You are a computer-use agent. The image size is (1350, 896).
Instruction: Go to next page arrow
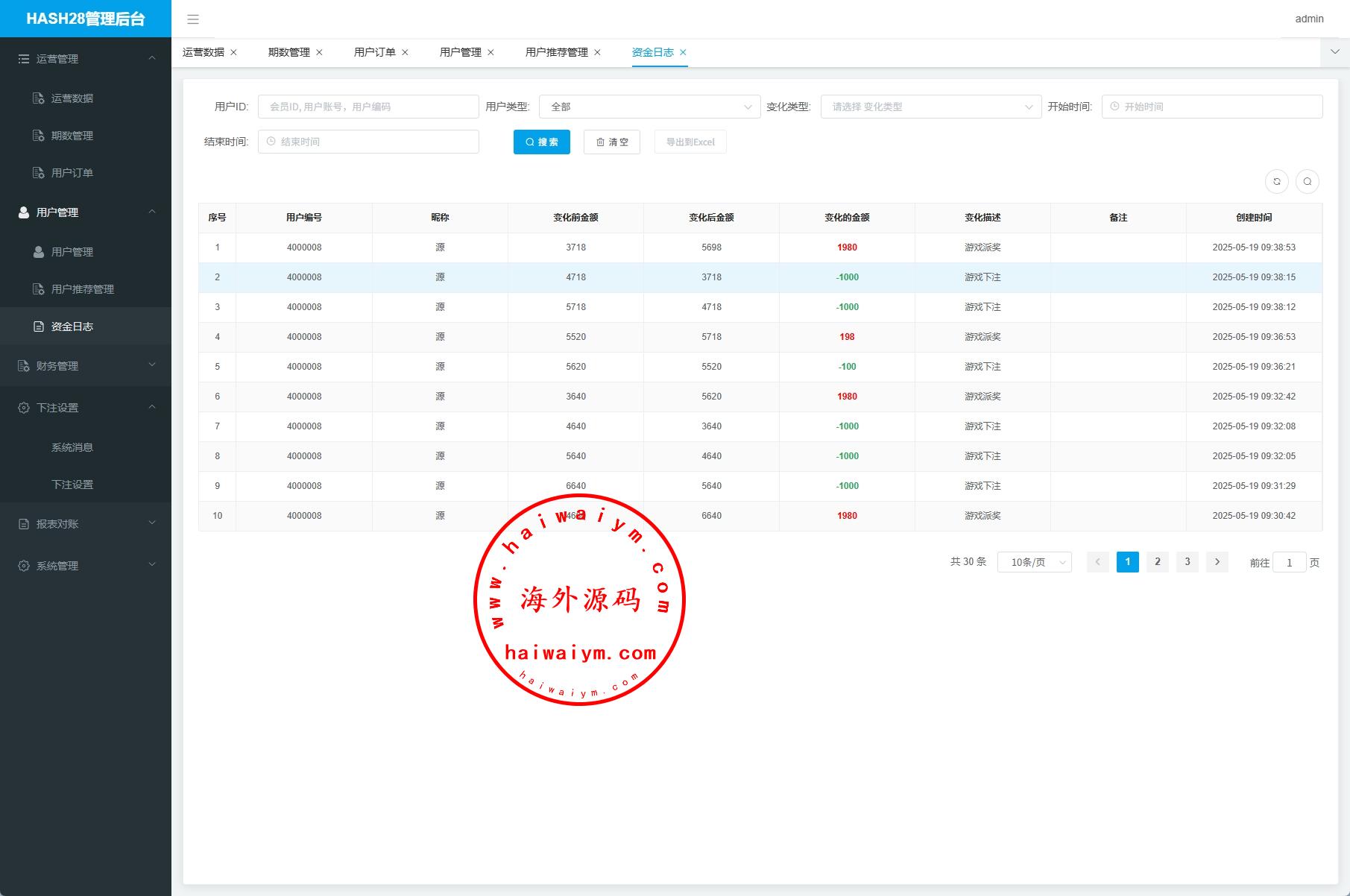[1217, 562]
